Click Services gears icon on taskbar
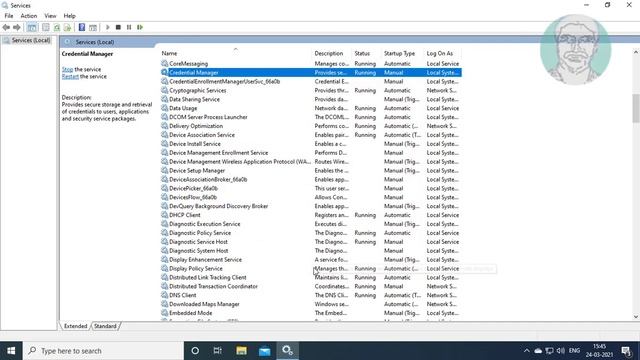 (x=287, y=351)
